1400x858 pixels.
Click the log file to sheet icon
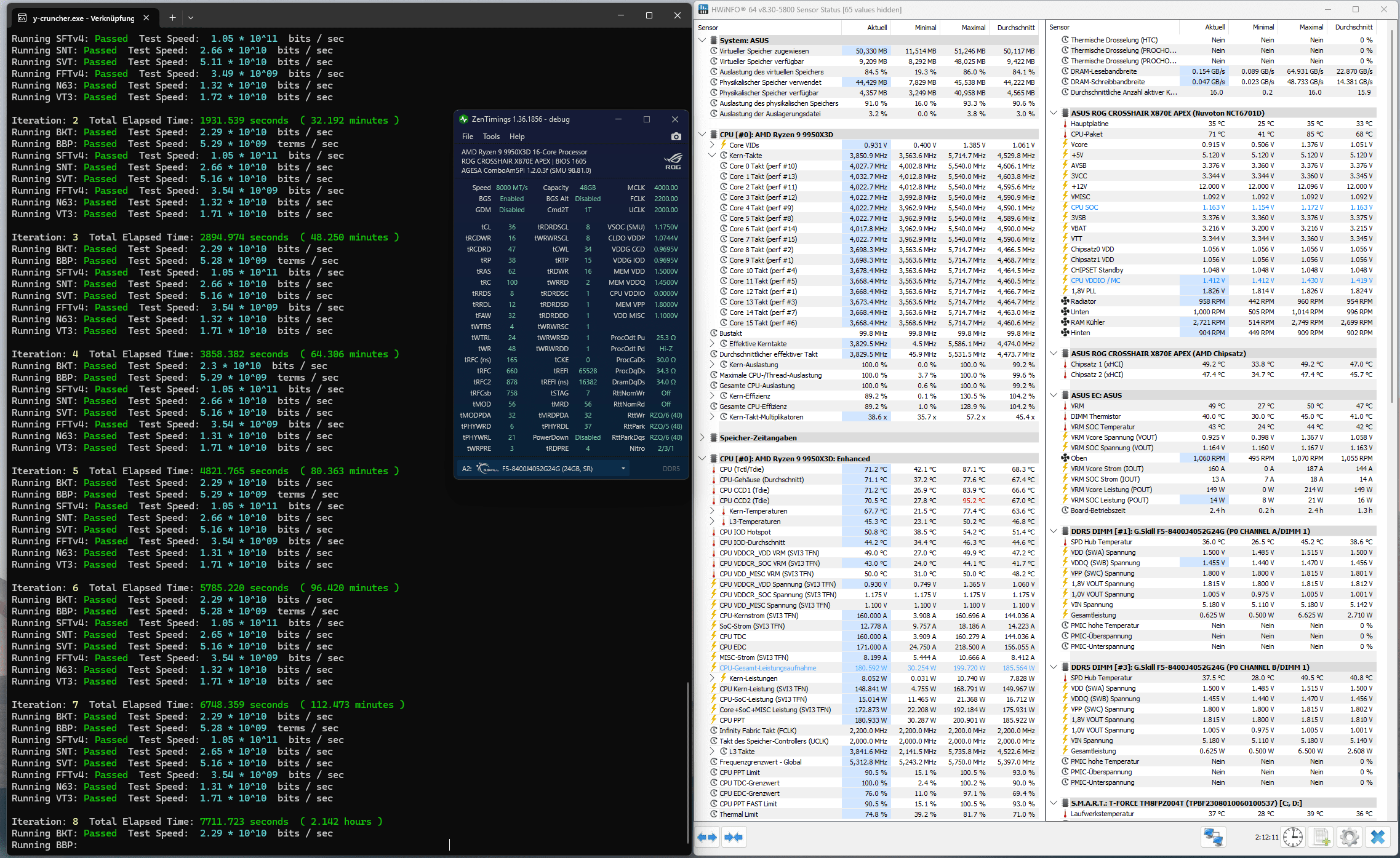tap(1320, 837)
